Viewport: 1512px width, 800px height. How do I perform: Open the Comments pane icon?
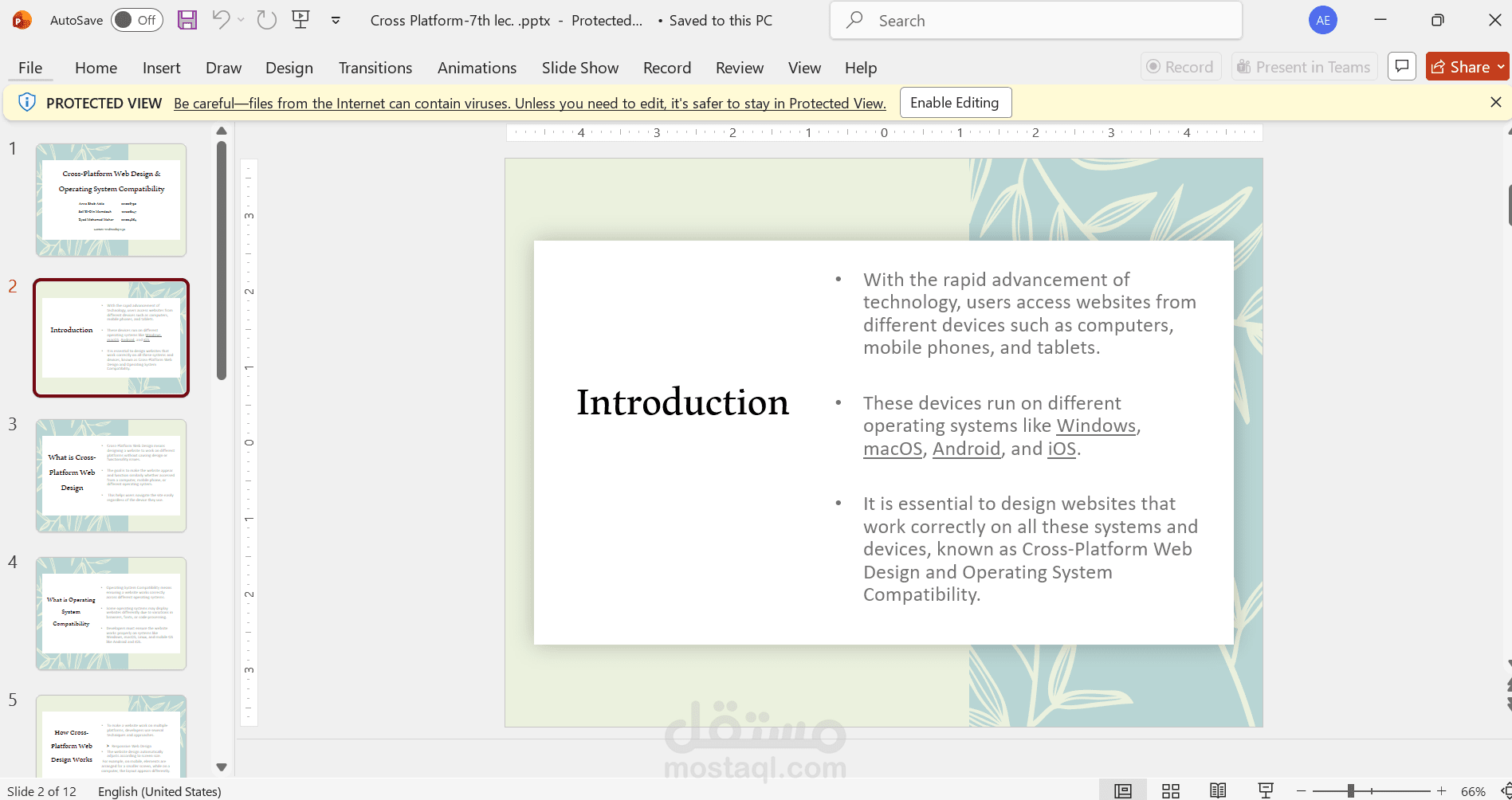pyautogui.click(x=1402, y=67)
